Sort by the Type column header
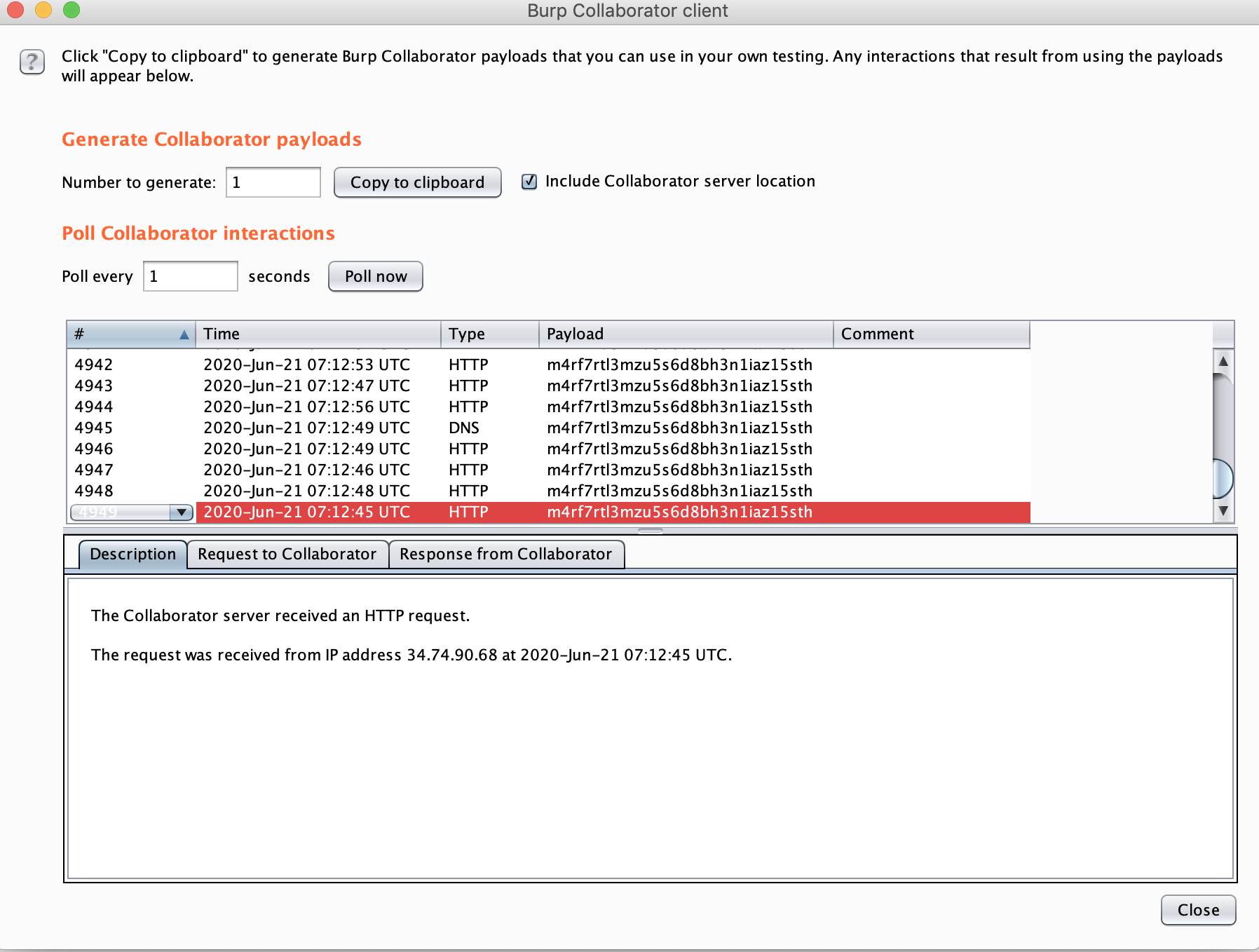The height and width of the screenshot is (952, 1259). [489, 334]
